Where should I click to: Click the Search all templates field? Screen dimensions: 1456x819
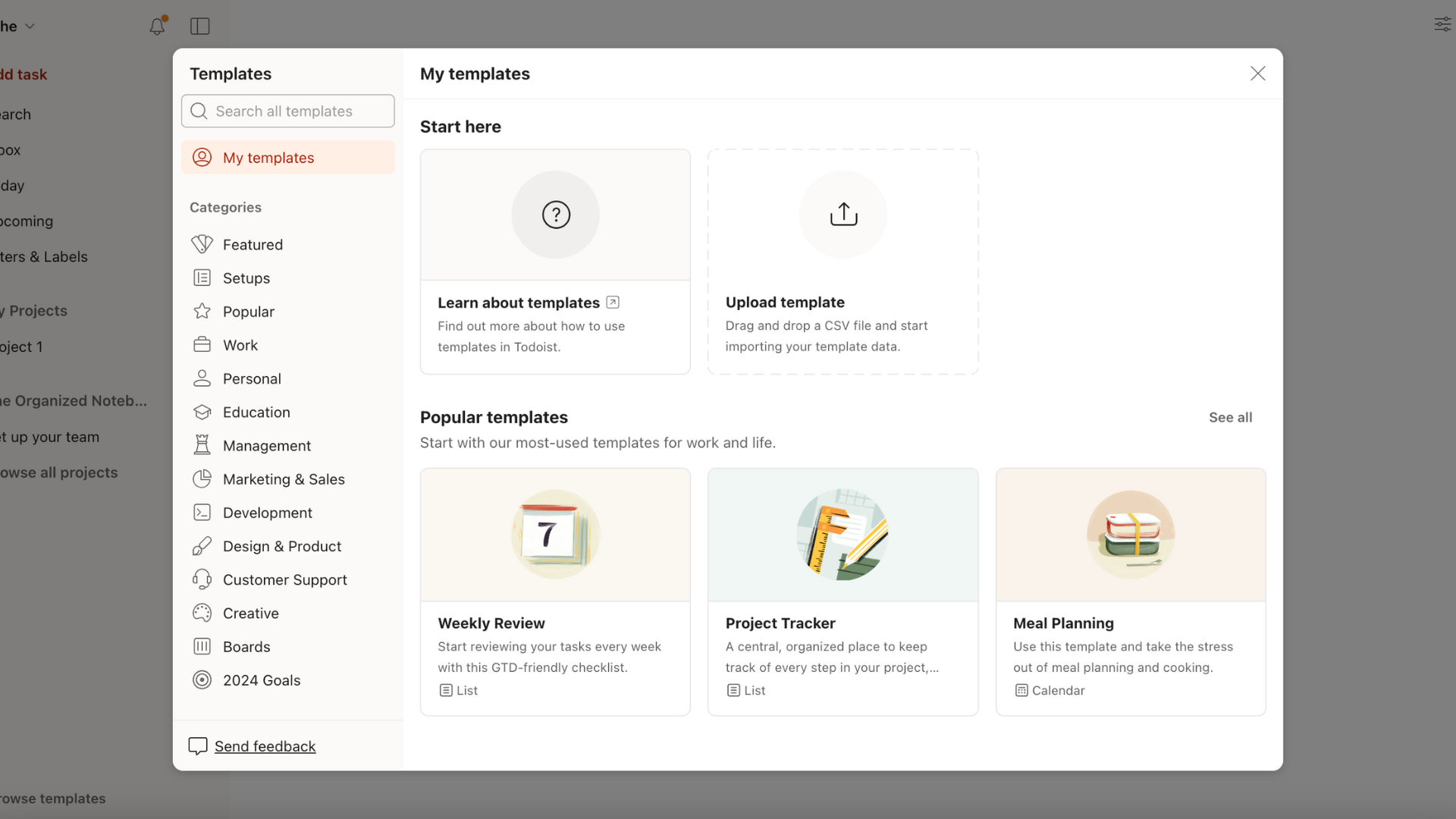click(296, 111)
